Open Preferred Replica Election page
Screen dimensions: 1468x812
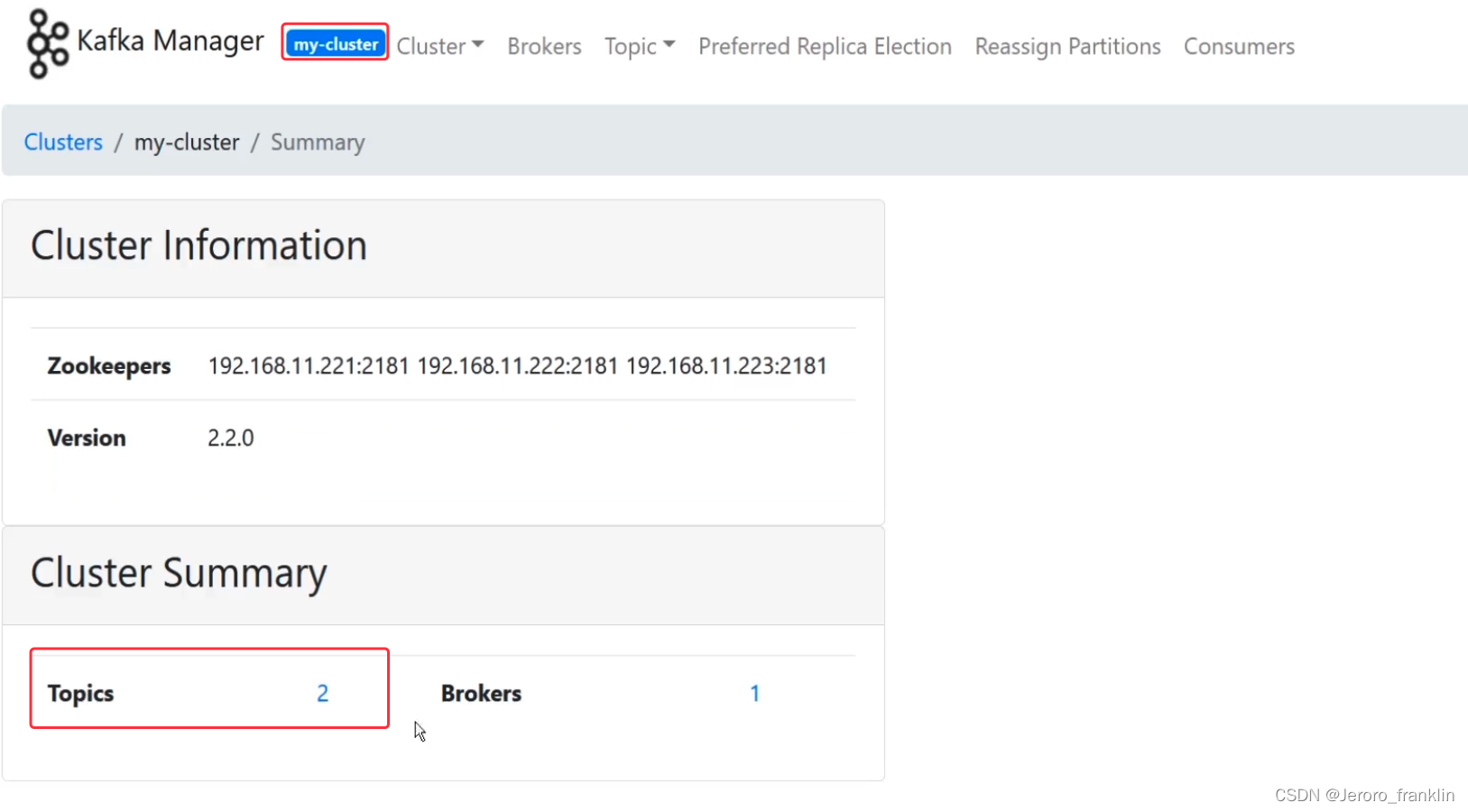[x=825, y=46]
